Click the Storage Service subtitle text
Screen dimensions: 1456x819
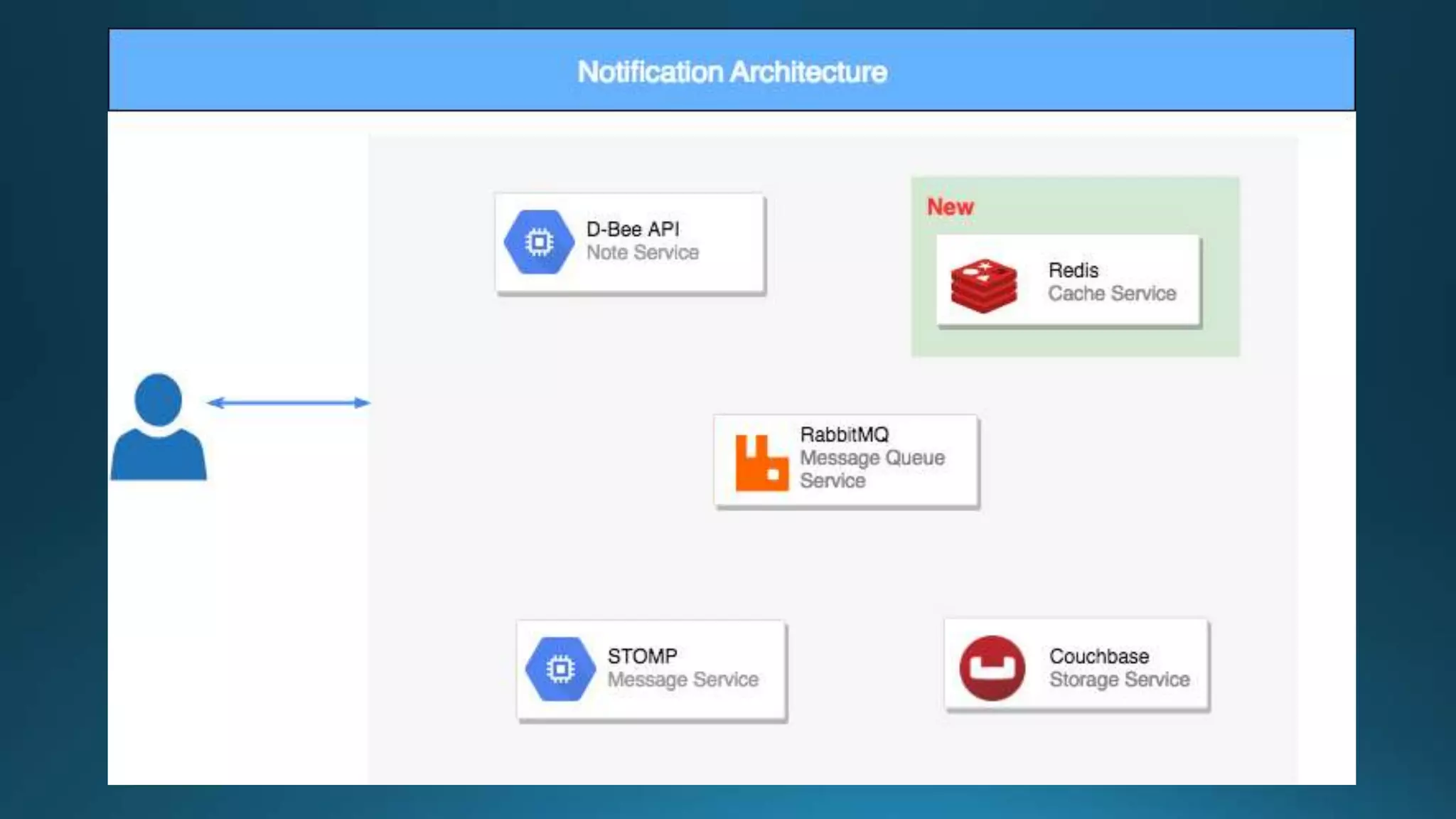(1119, 680)
